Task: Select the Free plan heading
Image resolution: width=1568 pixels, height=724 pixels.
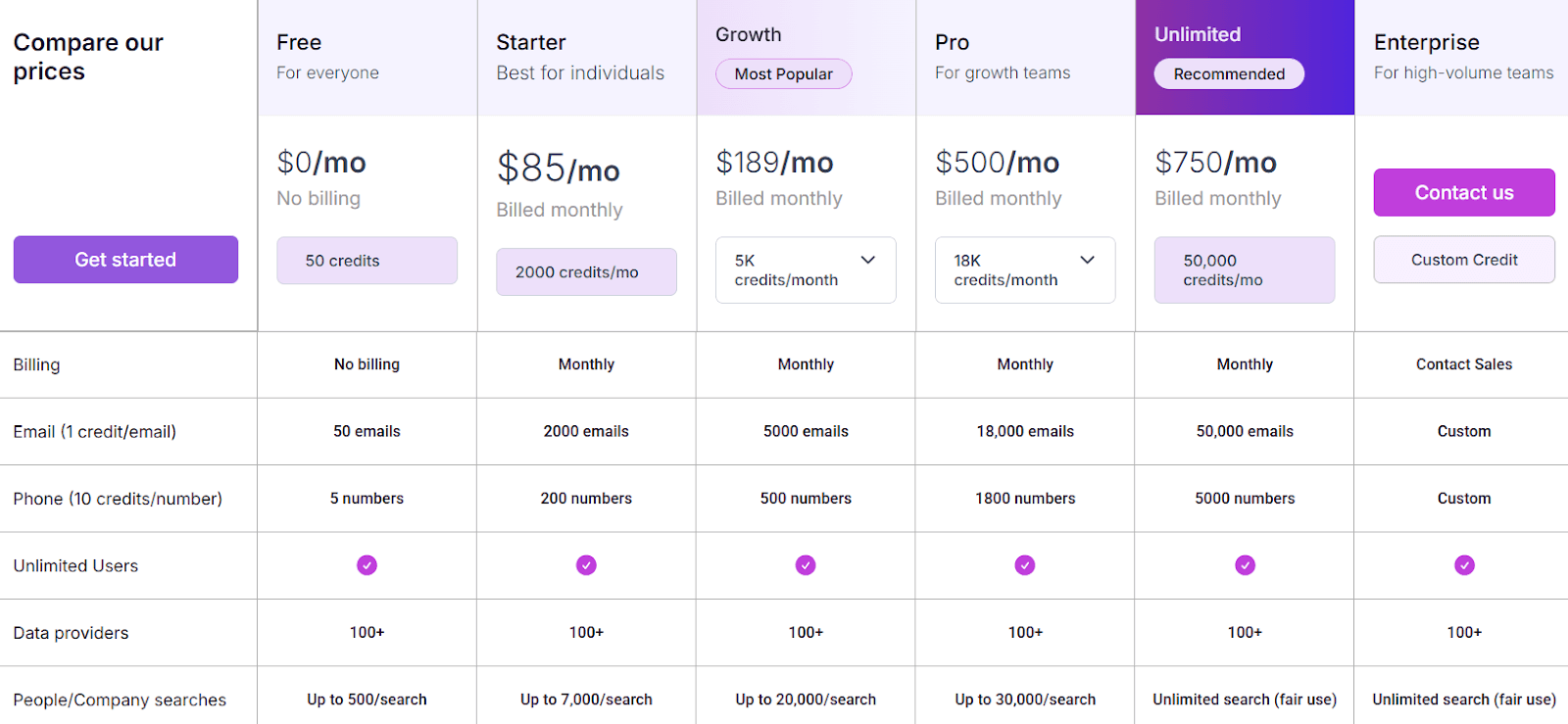Action: coord(299,43)
